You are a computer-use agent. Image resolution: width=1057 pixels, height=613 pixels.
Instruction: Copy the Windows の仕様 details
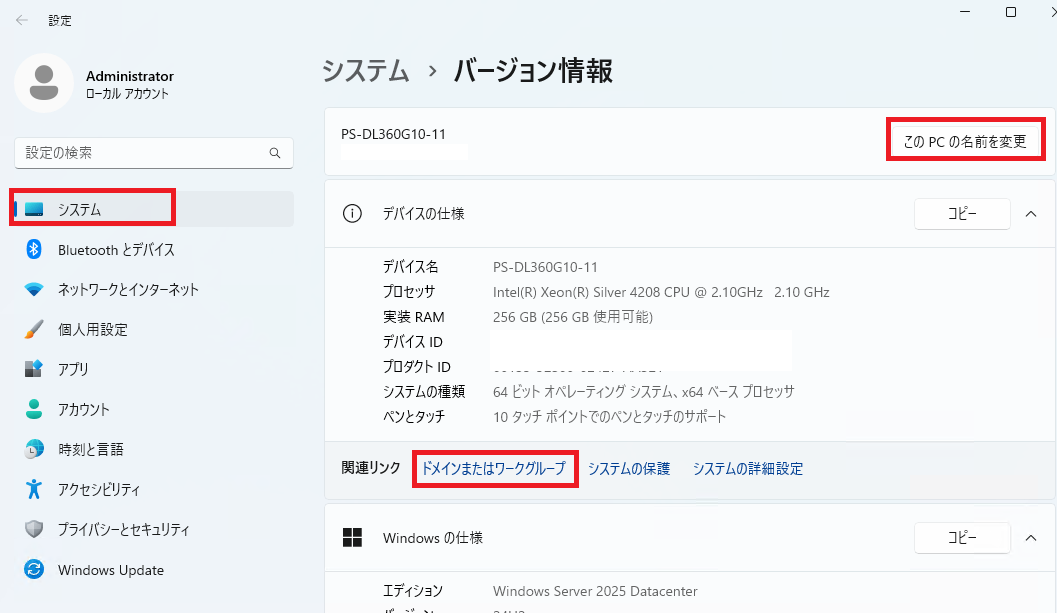[x=962, y=537]
